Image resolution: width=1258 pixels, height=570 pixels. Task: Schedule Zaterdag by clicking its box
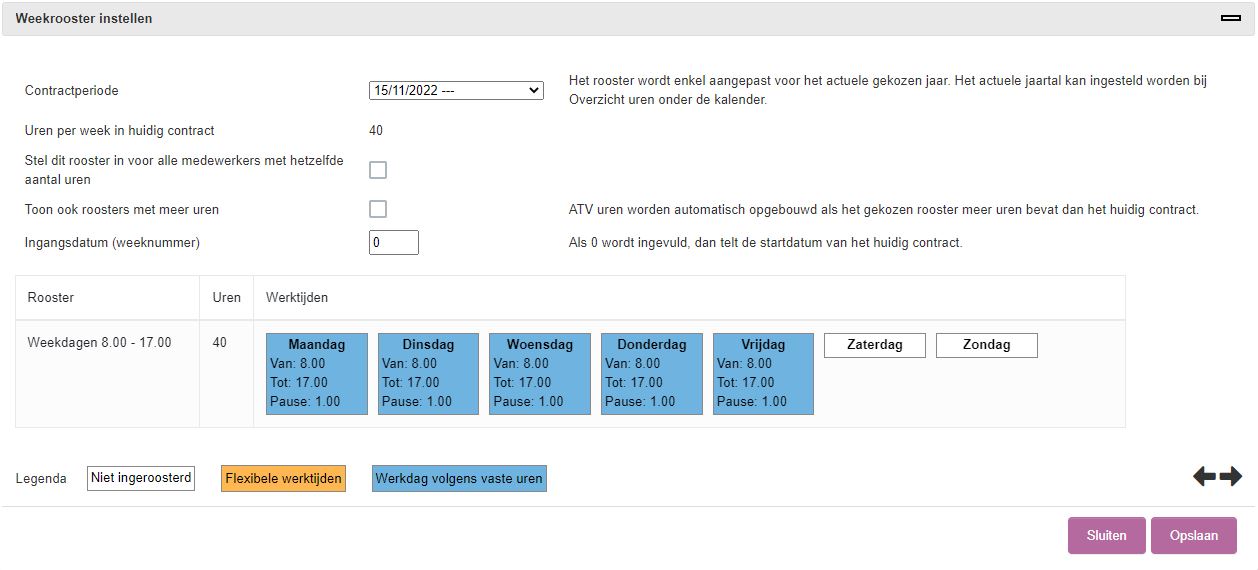874,345
